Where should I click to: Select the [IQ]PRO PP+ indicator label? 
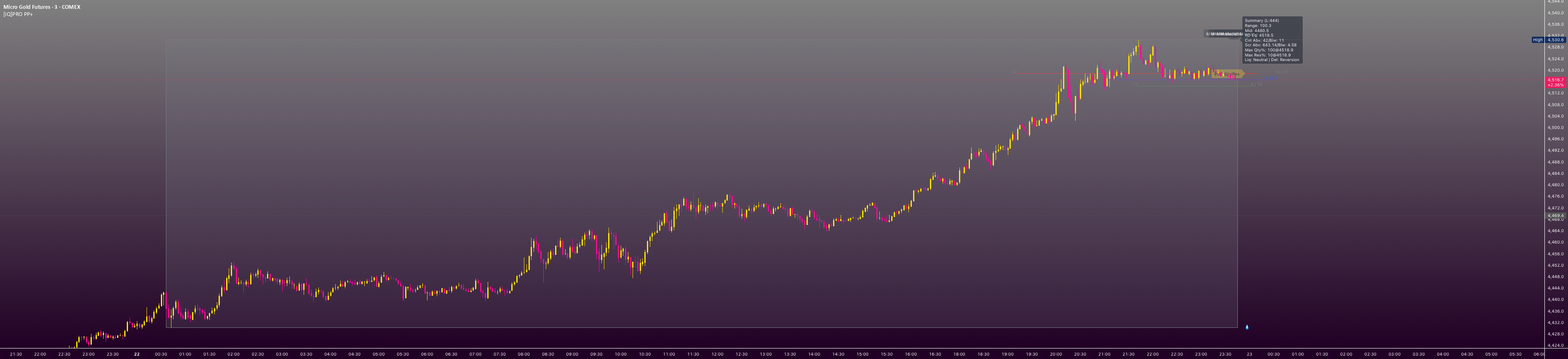[18, 14]
